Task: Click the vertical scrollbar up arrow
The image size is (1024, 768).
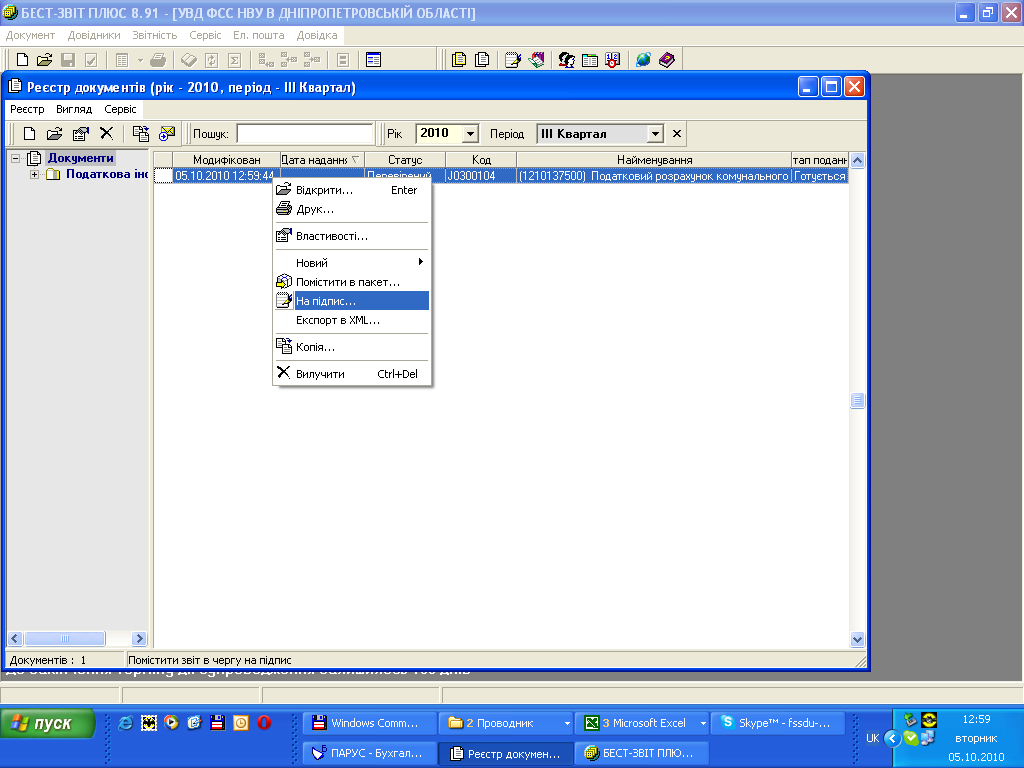Action: point(857,160)
